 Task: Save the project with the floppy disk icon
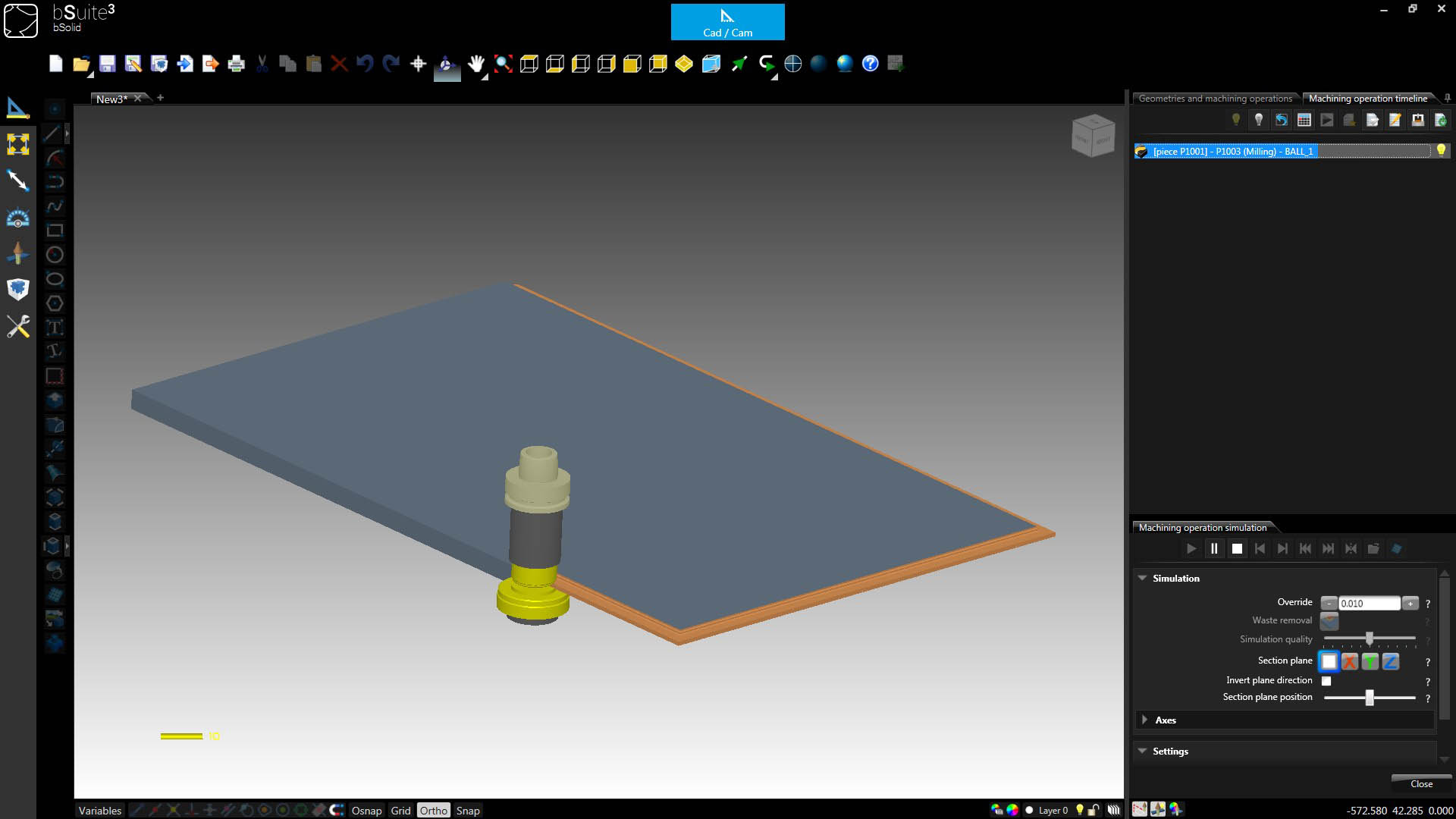107,64
